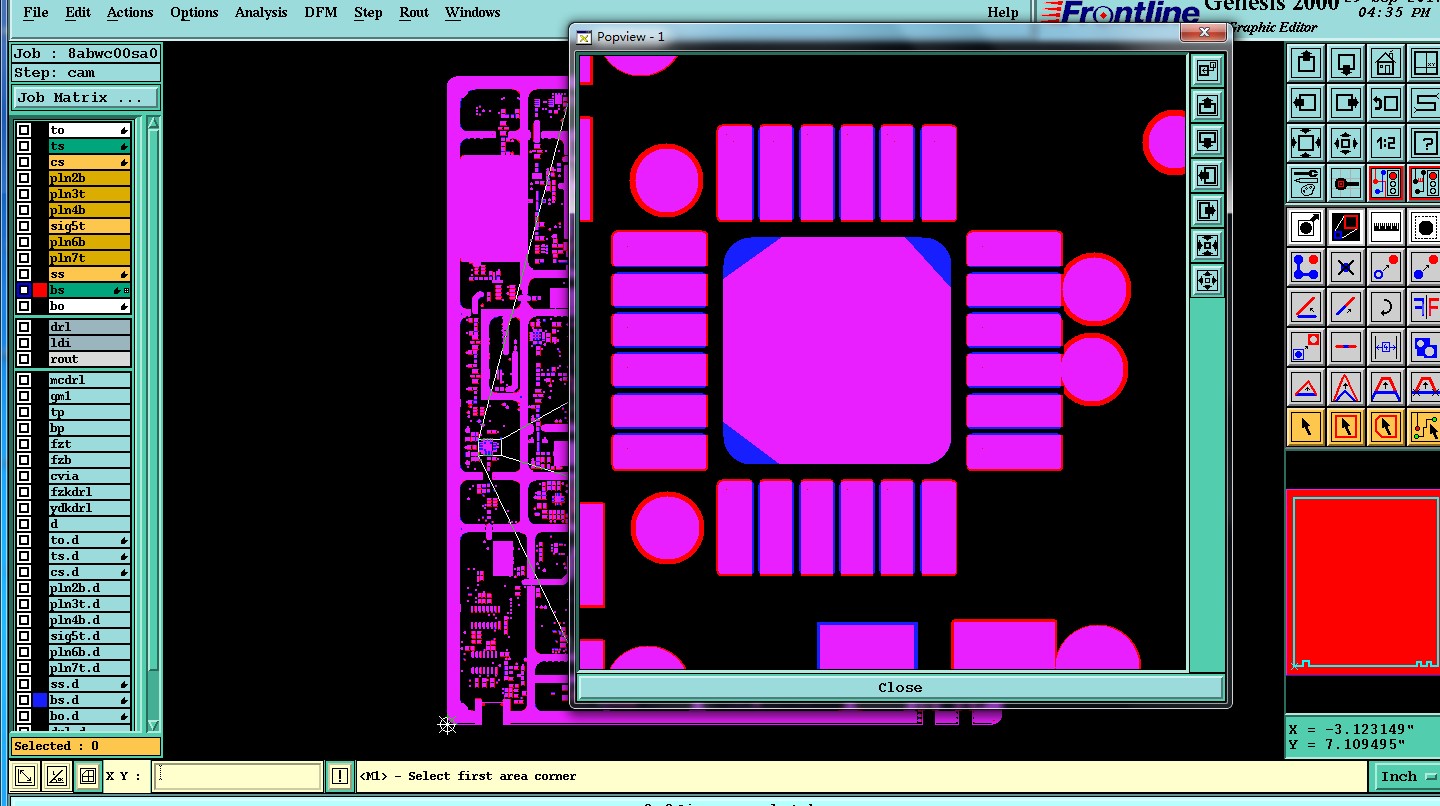
Task: Click the X Y coordinate input field
Action: (x=238, y=776)
